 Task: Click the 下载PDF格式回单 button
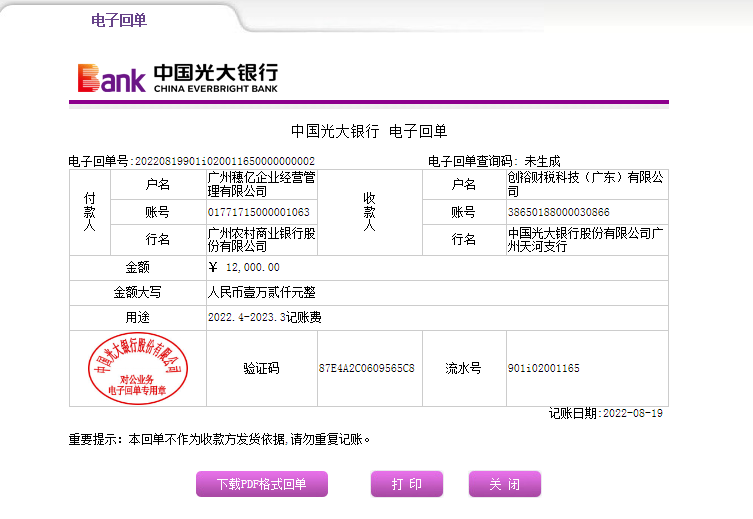(262, 484)
